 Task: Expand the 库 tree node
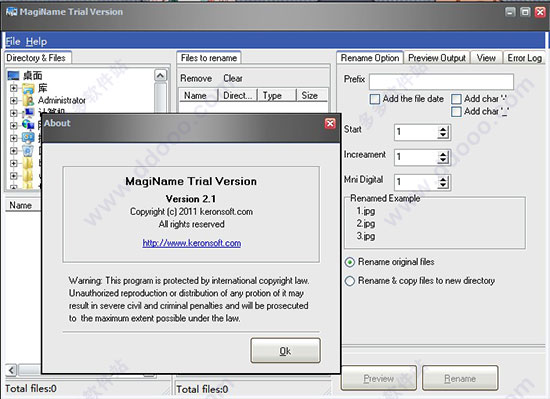coord(13,88)
